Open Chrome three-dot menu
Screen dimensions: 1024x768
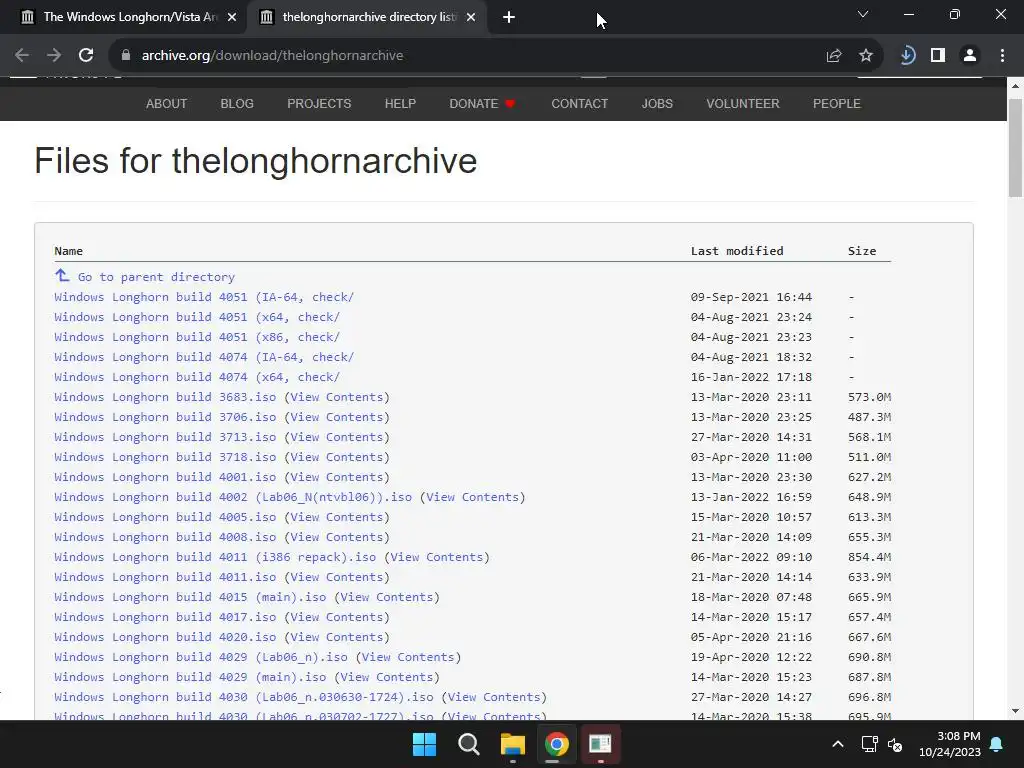1002,56
